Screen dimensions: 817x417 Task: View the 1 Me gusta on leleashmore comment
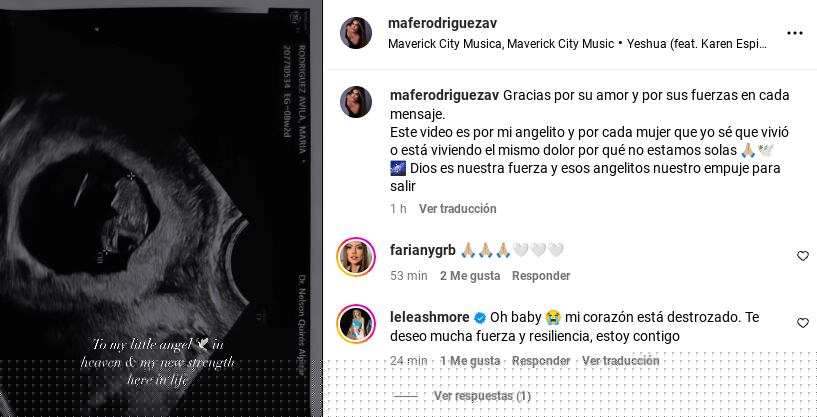click(x=470, y=360)
